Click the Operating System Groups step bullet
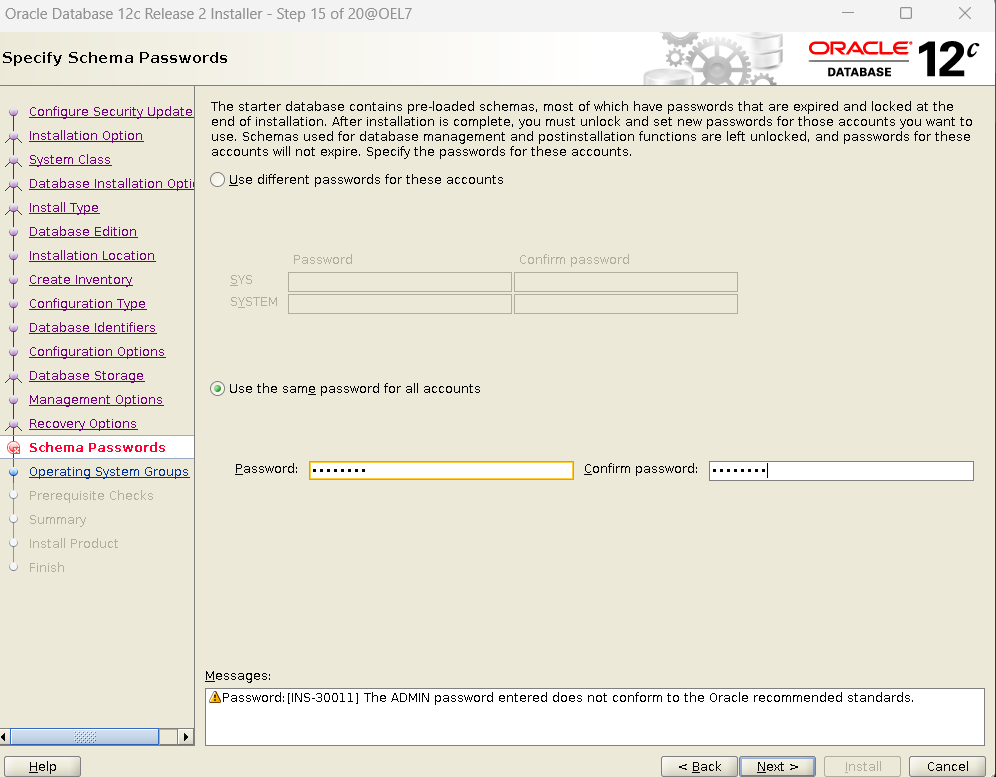 click(13, 472)
